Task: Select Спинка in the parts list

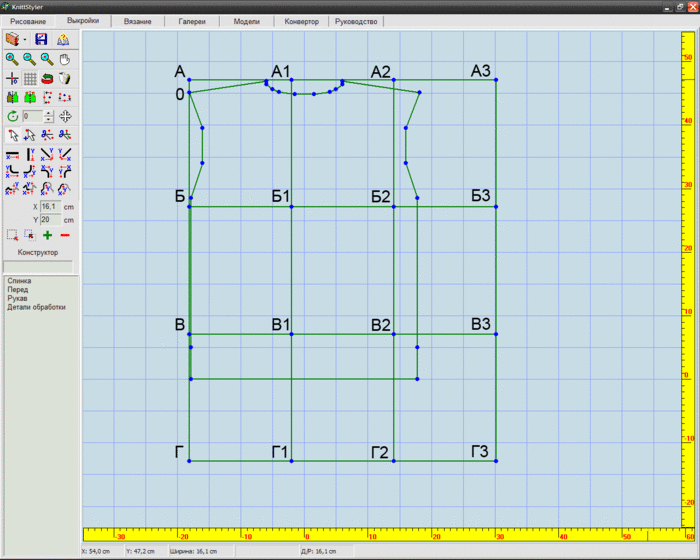Action: 19,281
